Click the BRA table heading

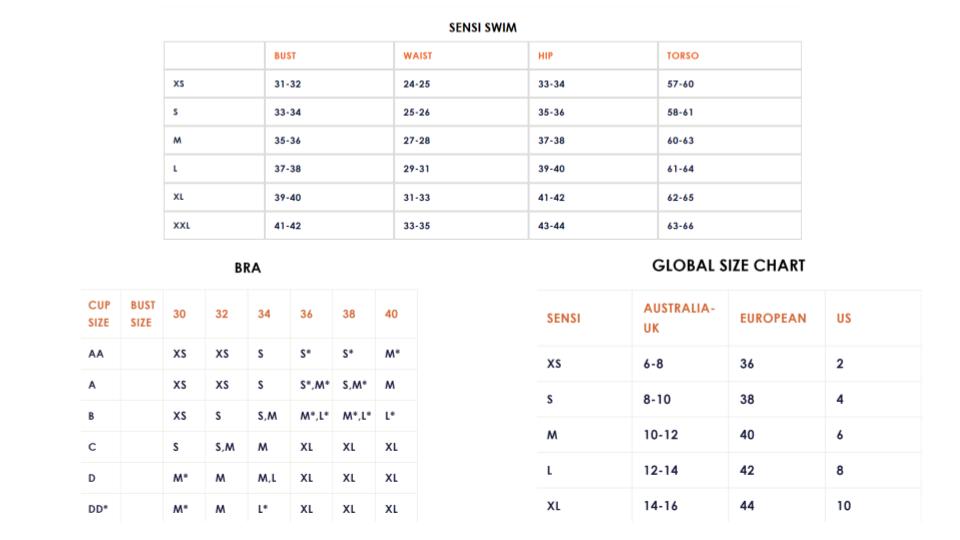coord(247,268)
